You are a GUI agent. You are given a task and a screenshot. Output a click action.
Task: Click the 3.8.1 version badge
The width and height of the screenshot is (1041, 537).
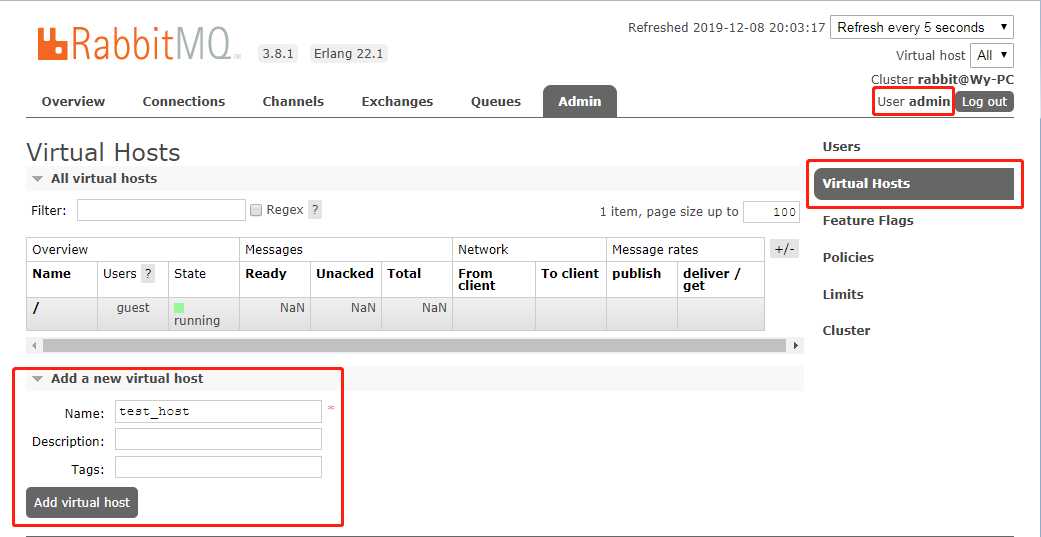(278, 54)
